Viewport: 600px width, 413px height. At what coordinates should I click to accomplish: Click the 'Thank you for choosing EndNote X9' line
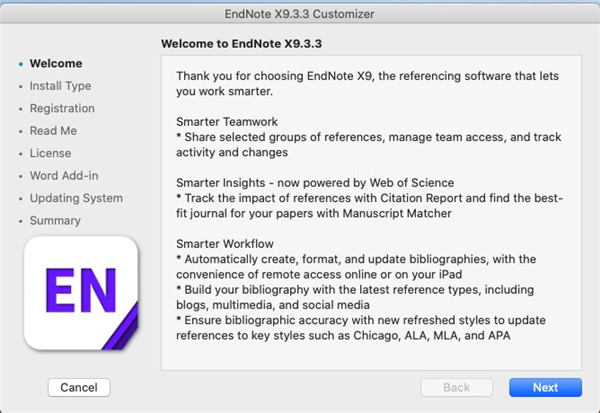tap(367, 76)
